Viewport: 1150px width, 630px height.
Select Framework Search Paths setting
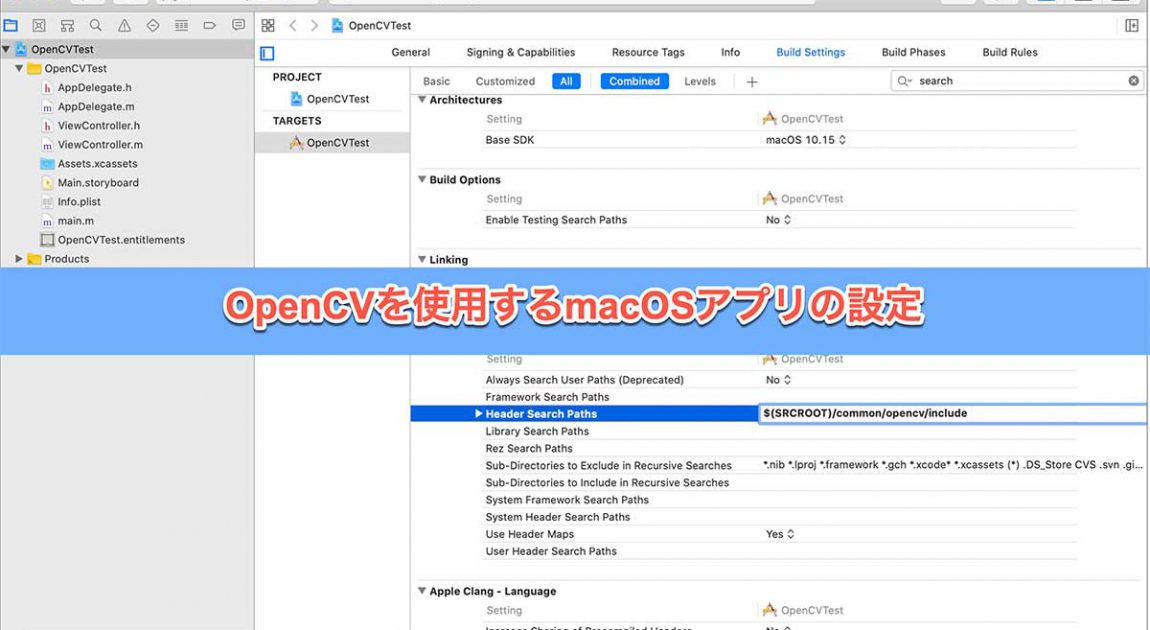coord(547,397)
